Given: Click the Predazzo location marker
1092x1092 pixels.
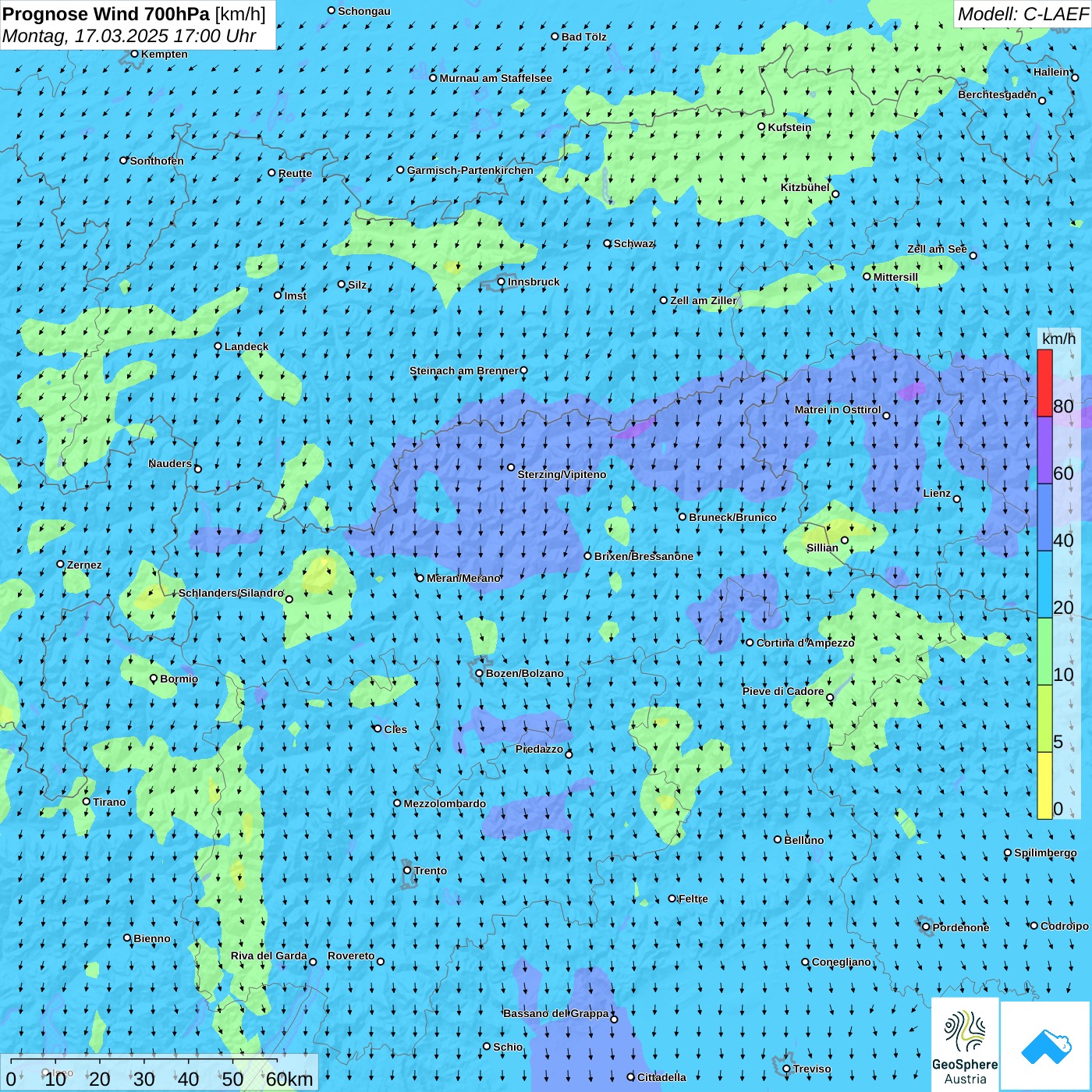Looking at the screenshot, I should (x=569, y=754).
